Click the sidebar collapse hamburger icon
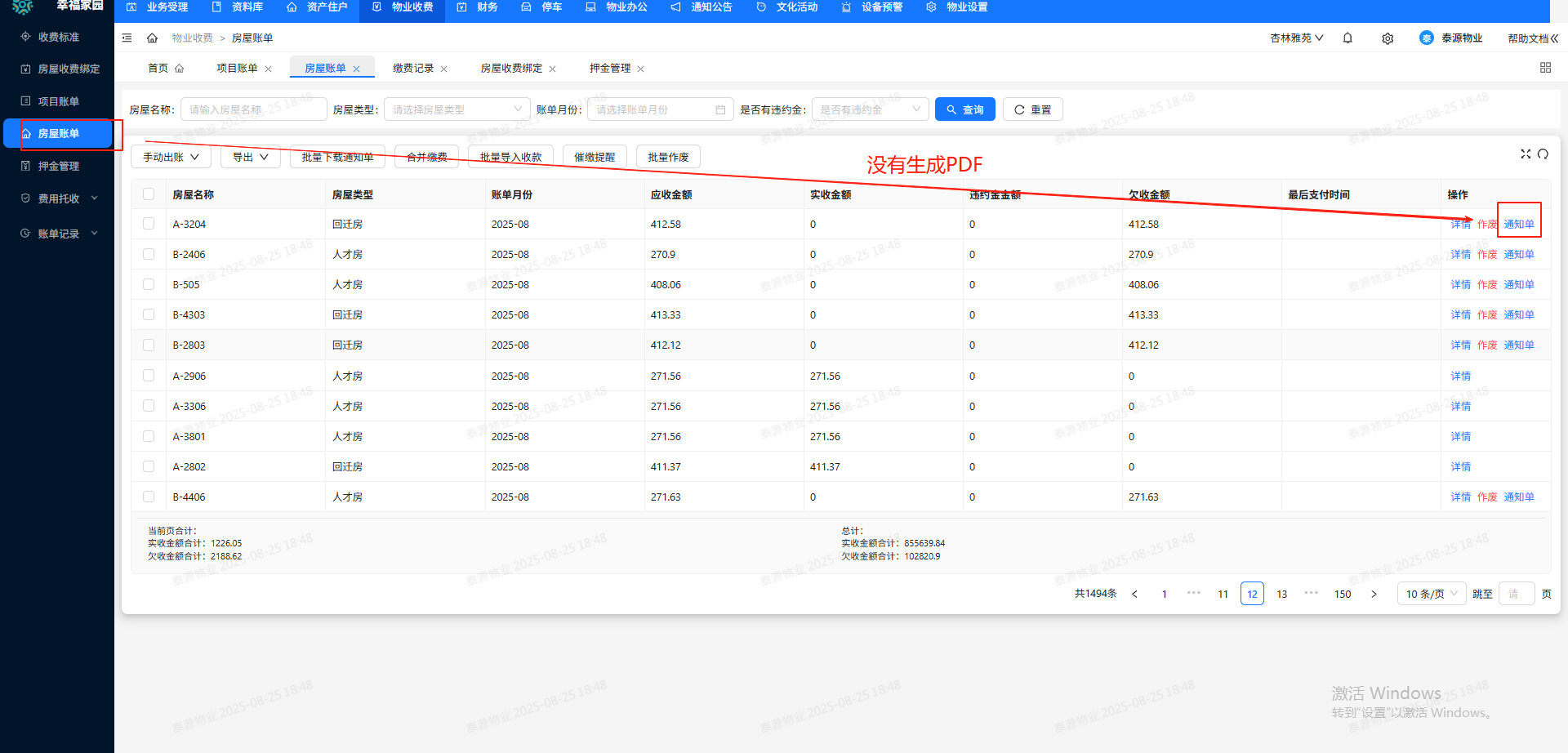 coord(127,38)
